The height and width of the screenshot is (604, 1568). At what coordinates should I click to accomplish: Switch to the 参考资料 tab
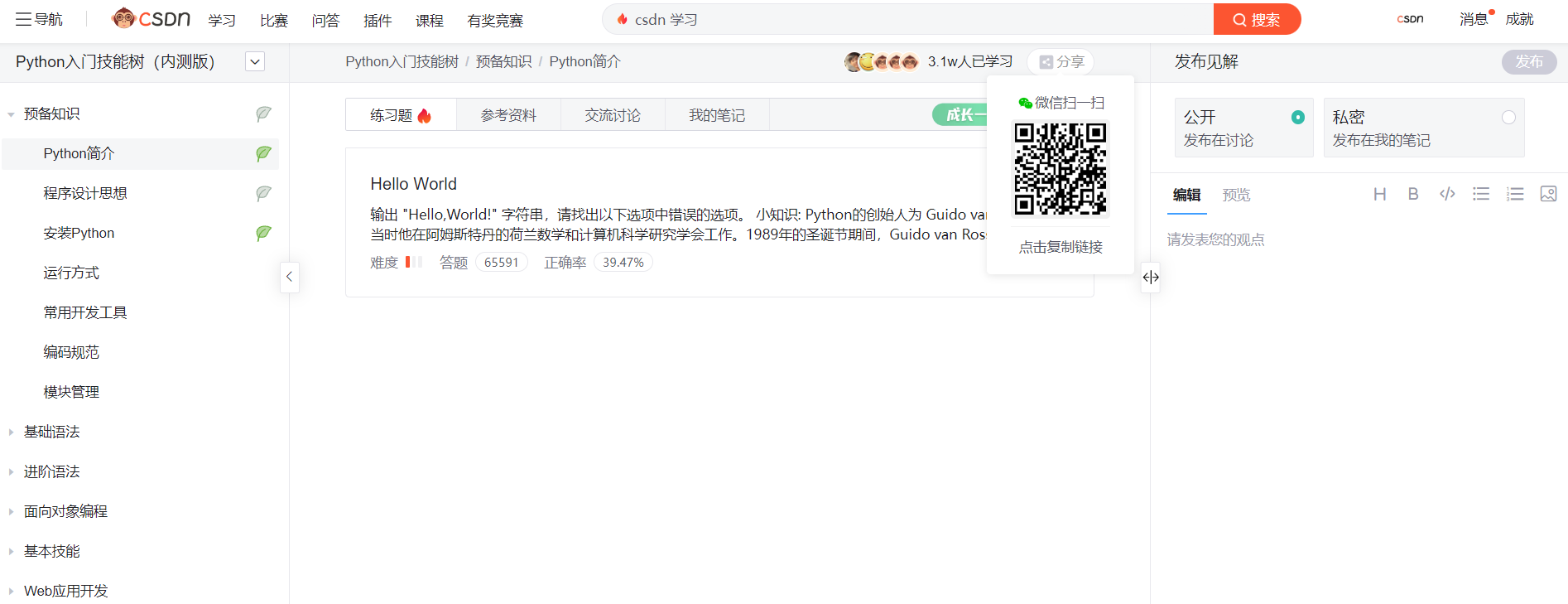click(x=508, y=115)
